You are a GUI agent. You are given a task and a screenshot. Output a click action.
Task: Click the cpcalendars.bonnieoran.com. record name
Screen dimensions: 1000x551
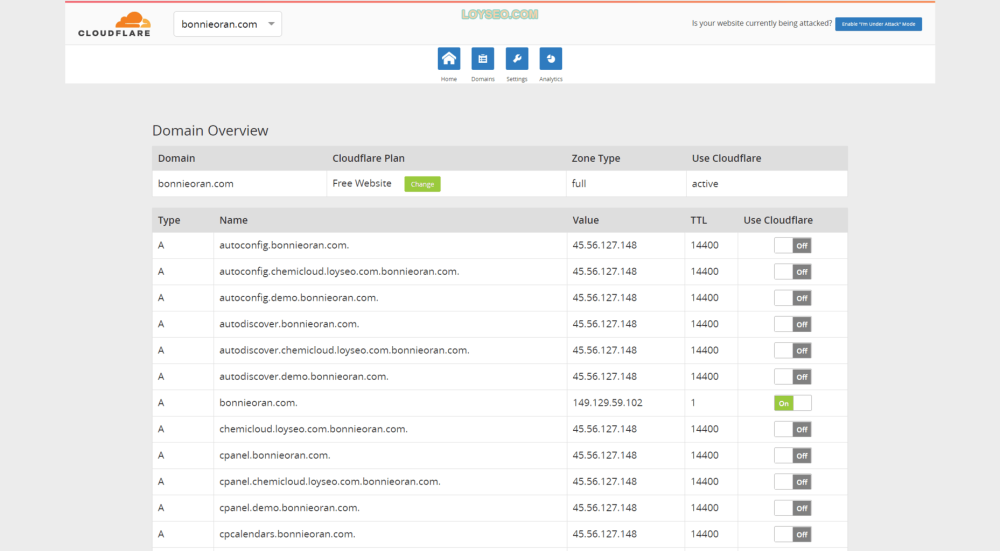coord(287,534)
